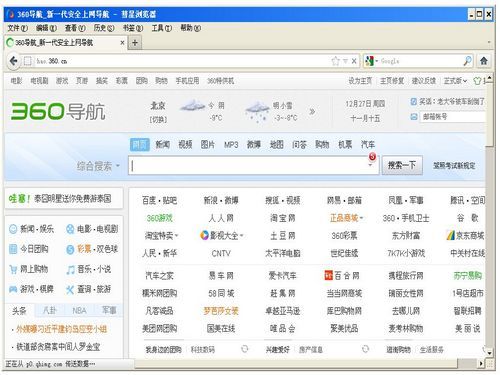This screenshot has width=500, height=375.
Task: Open the 游戏·棋牌 gamepad icon
Action: pos(13,289)
